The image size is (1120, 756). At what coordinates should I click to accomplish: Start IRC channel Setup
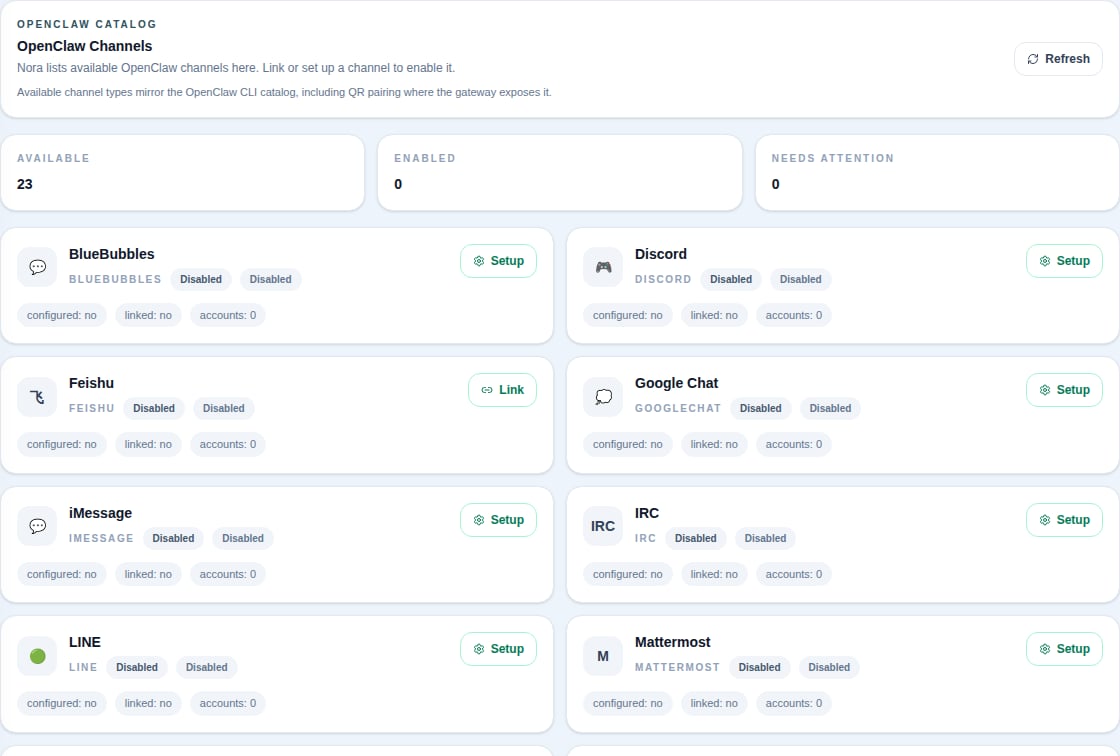coord(1064,520)
